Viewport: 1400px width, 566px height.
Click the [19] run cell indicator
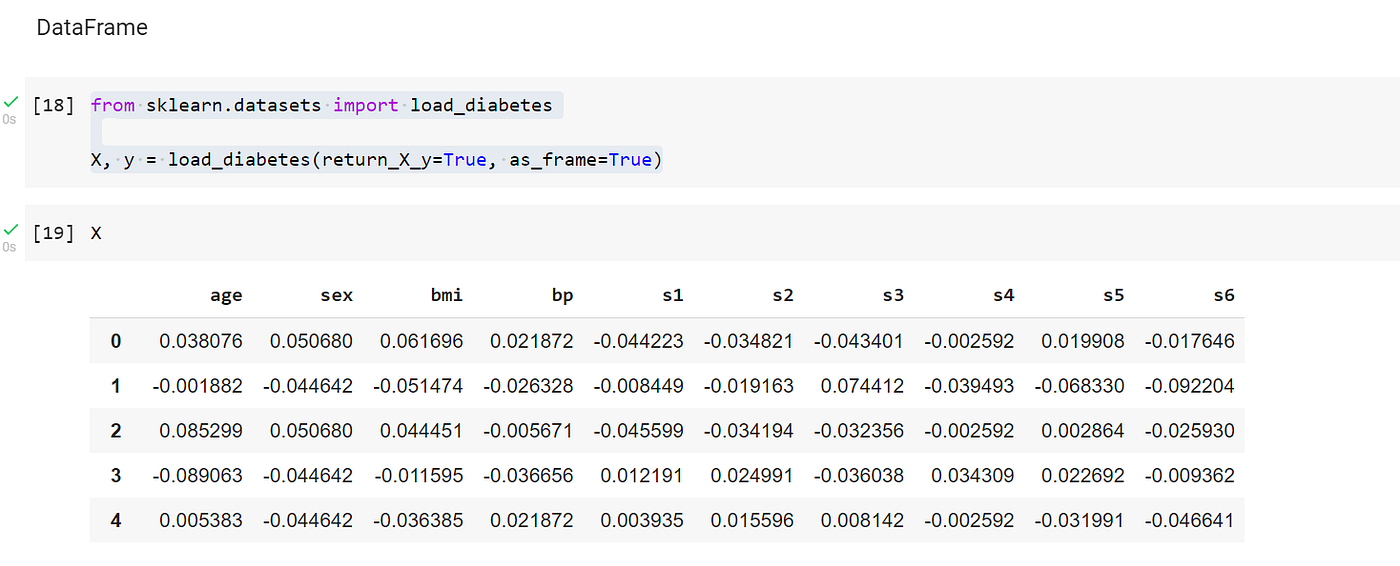[53, 233]
